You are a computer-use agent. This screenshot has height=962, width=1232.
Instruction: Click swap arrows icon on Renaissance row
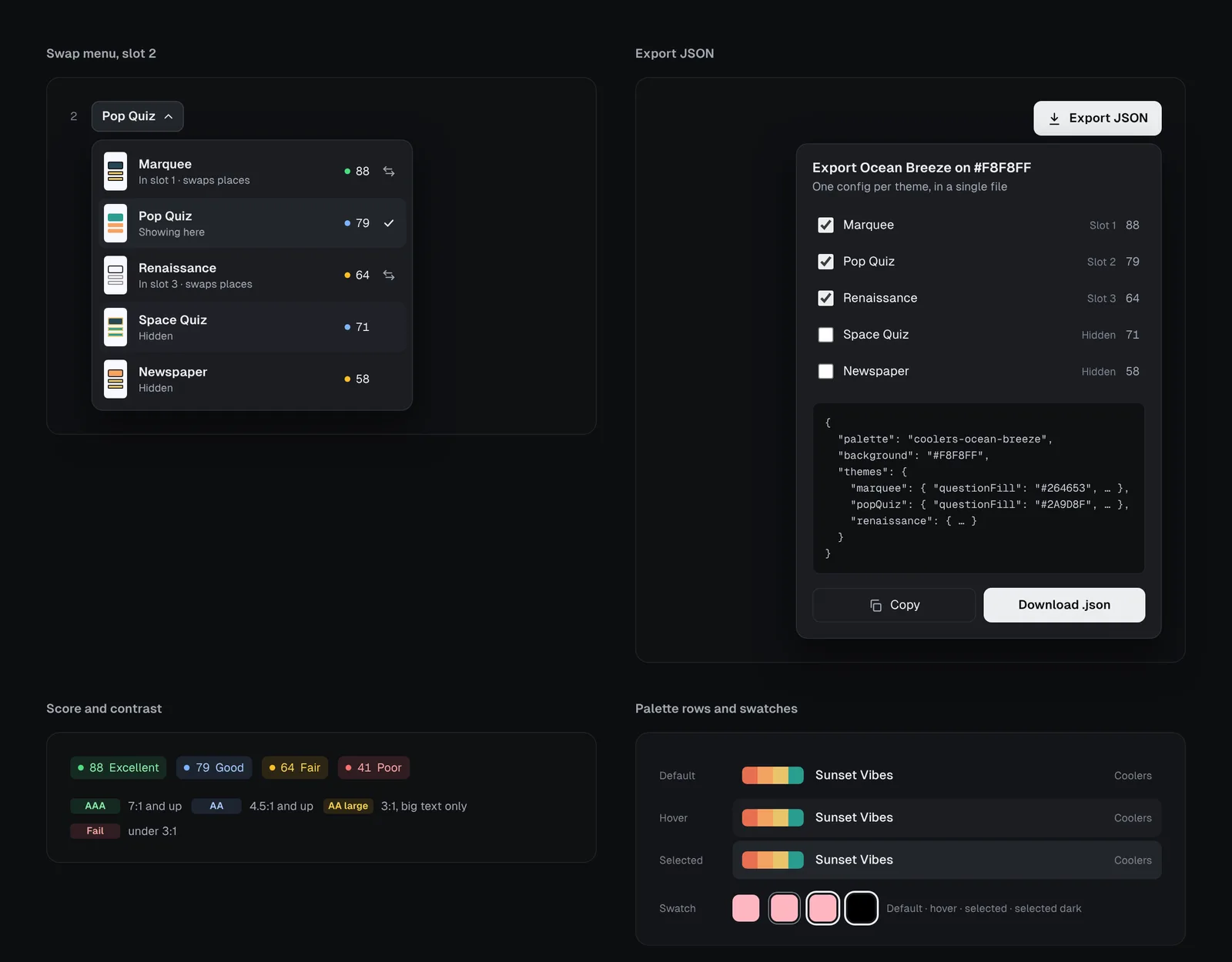(x=389, y=275)
